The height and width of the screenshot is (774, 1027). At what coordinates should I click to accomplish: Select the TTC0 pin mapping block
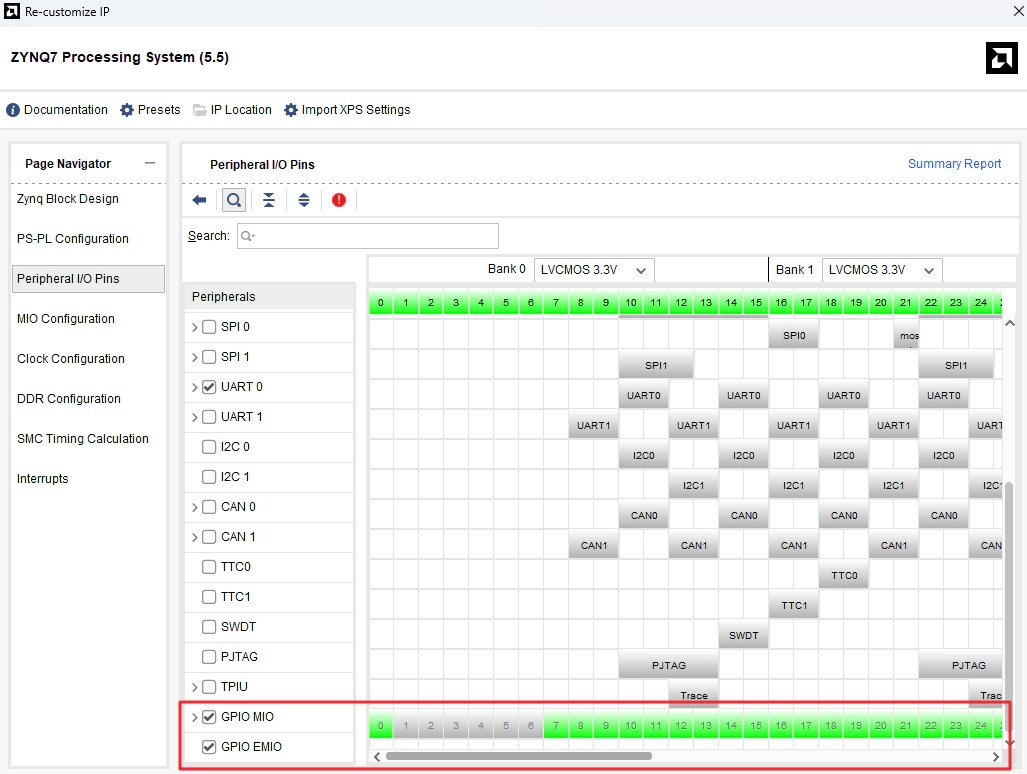tap(844, 576)
